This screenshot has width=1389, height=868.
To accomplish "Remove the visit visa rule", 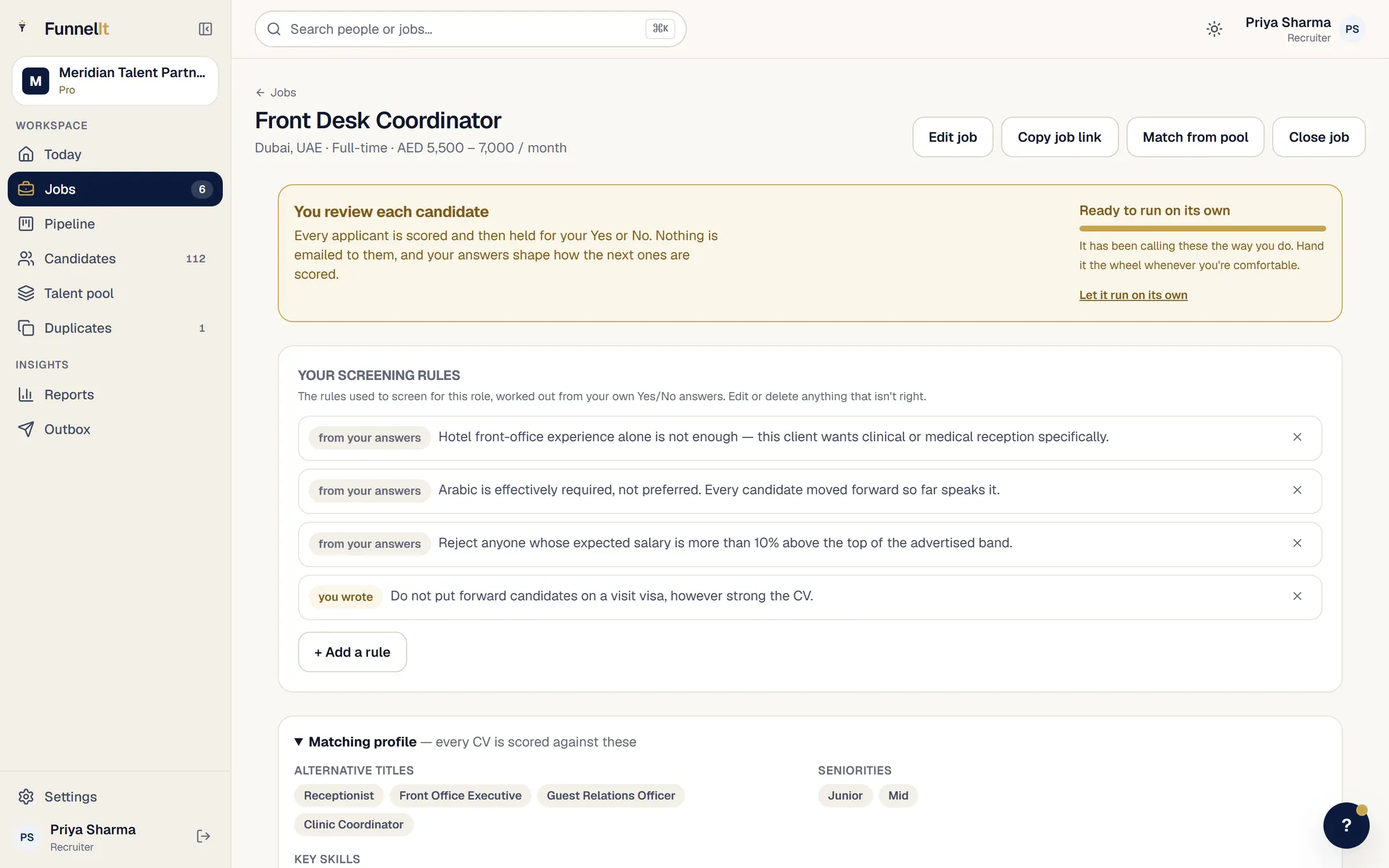I will [1297, 596].
